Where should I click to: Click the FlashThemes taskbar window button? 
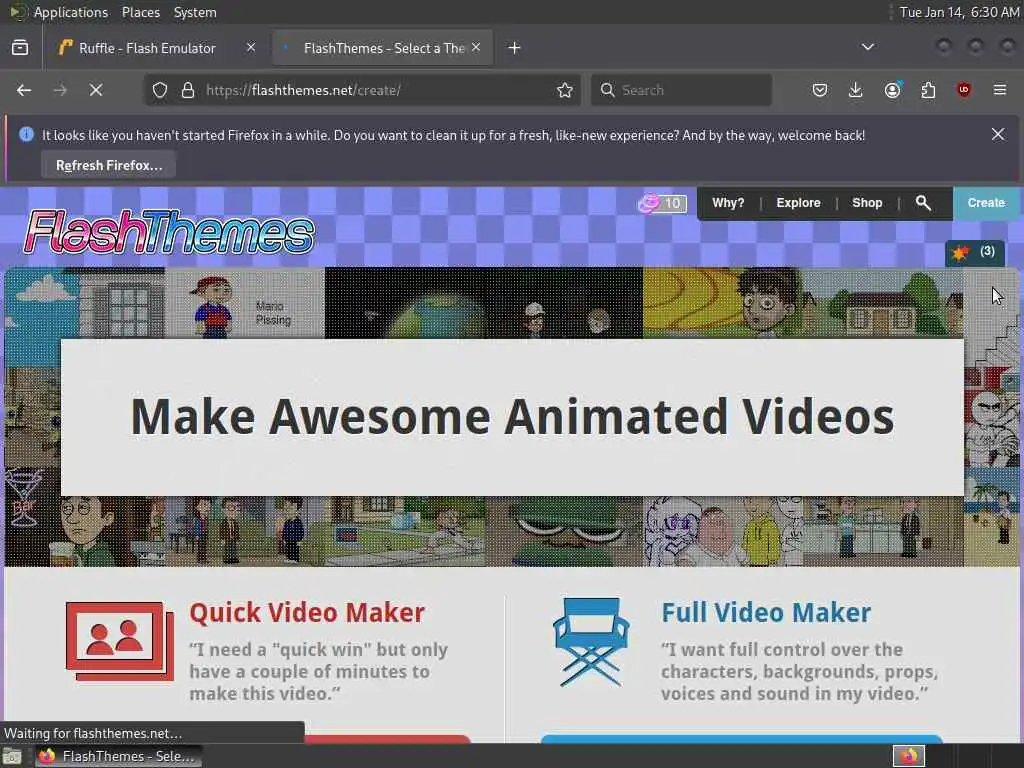coord(118,756)
